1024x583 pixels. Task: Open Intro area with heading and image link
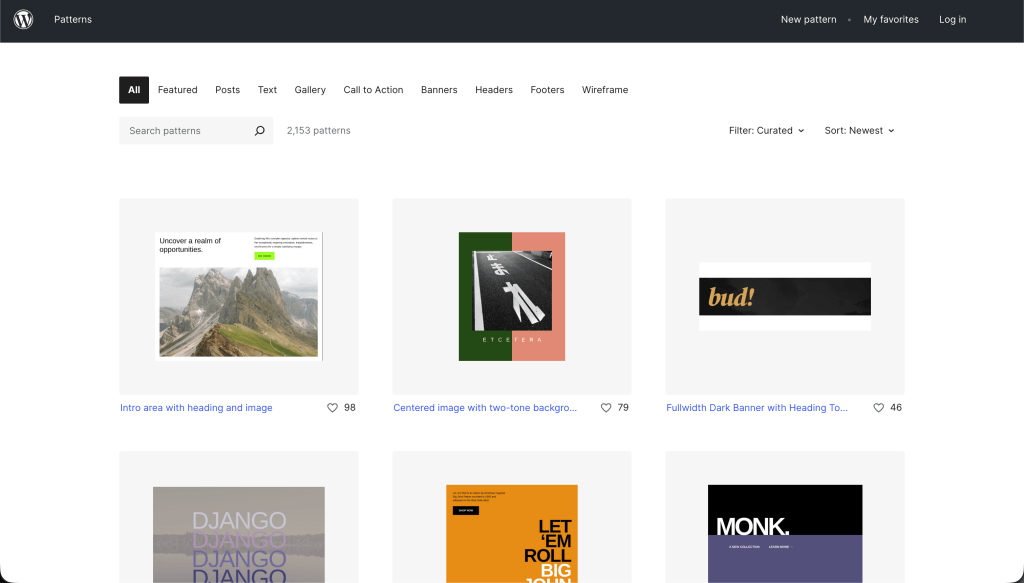click(196, 408)
